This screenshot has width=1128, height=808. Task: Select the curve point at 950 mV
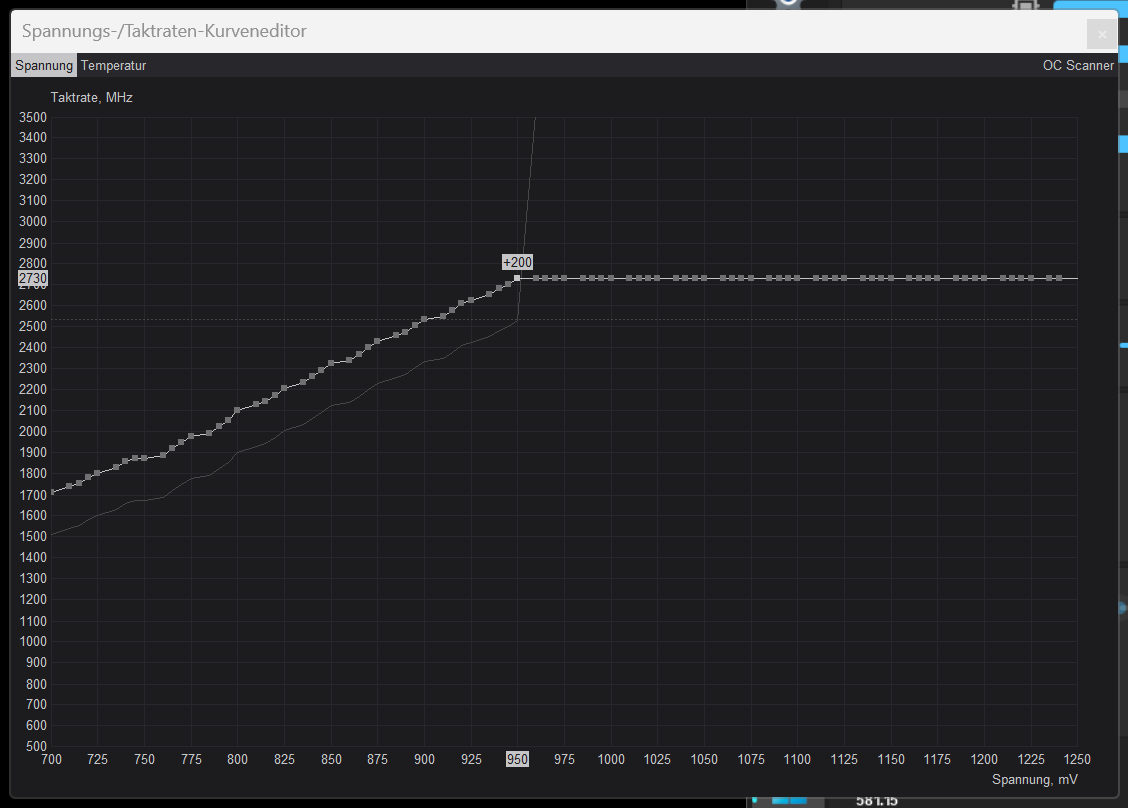517,278
